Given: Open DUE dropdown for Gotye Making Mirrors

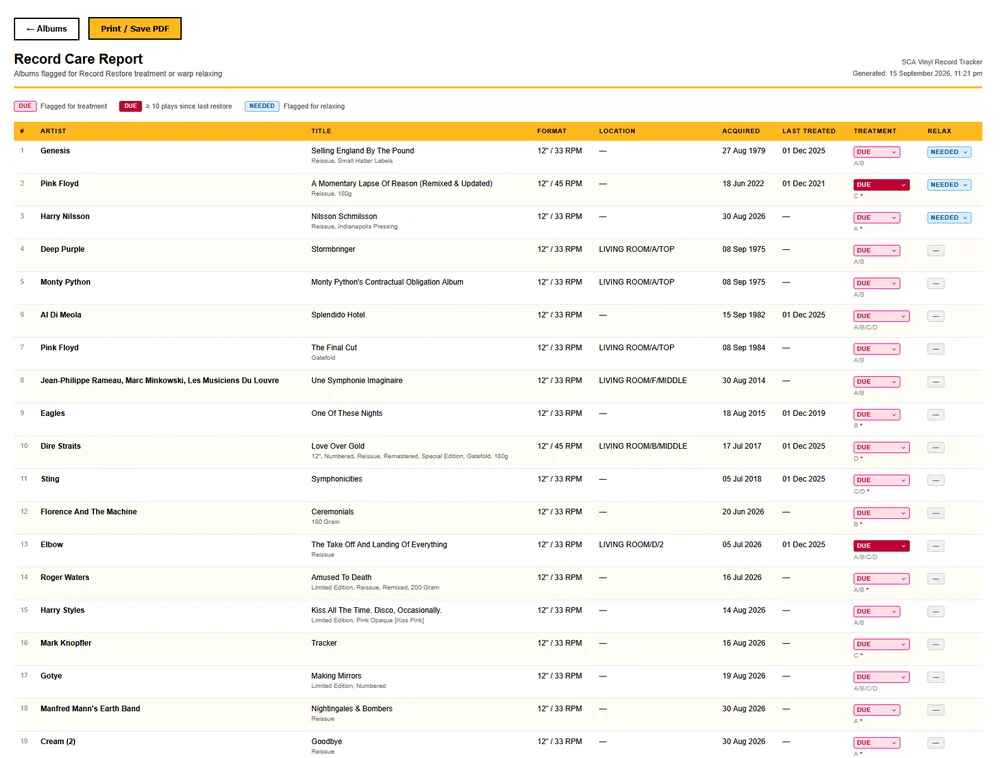Looking at the screenshot, I should pyautogui.click(x=881, y=677).
